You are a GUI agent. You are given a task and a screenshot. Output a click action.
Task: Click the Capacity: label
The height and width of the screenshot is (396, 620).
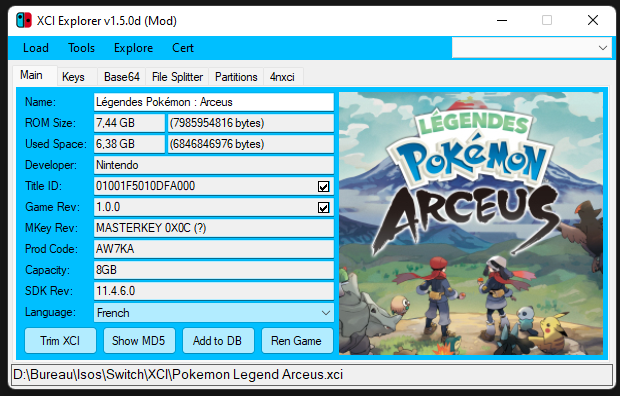pos(47,270)
